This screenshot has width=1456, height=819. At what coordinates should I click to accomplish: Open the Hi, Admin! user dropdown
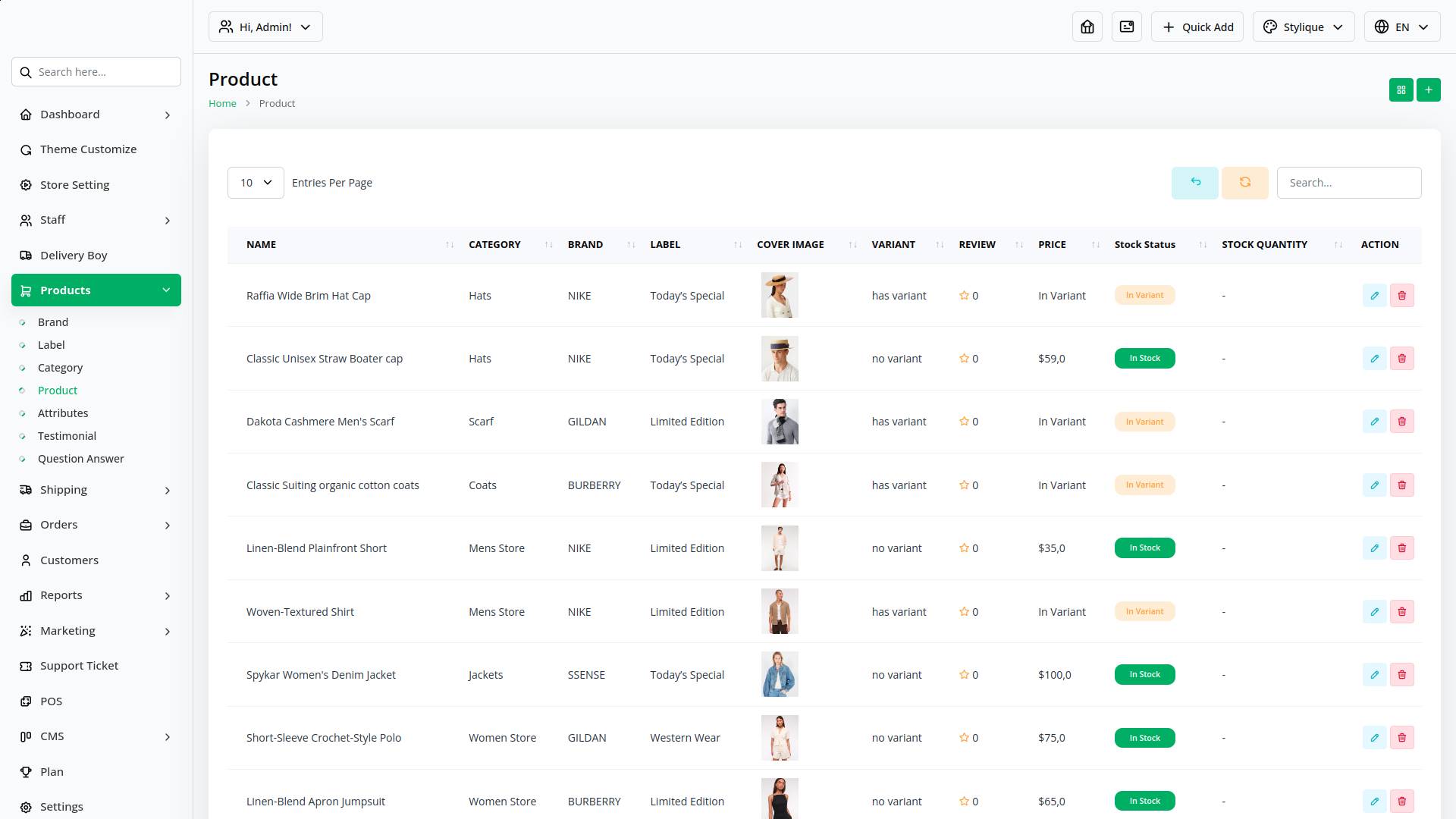tap(265, 27)
